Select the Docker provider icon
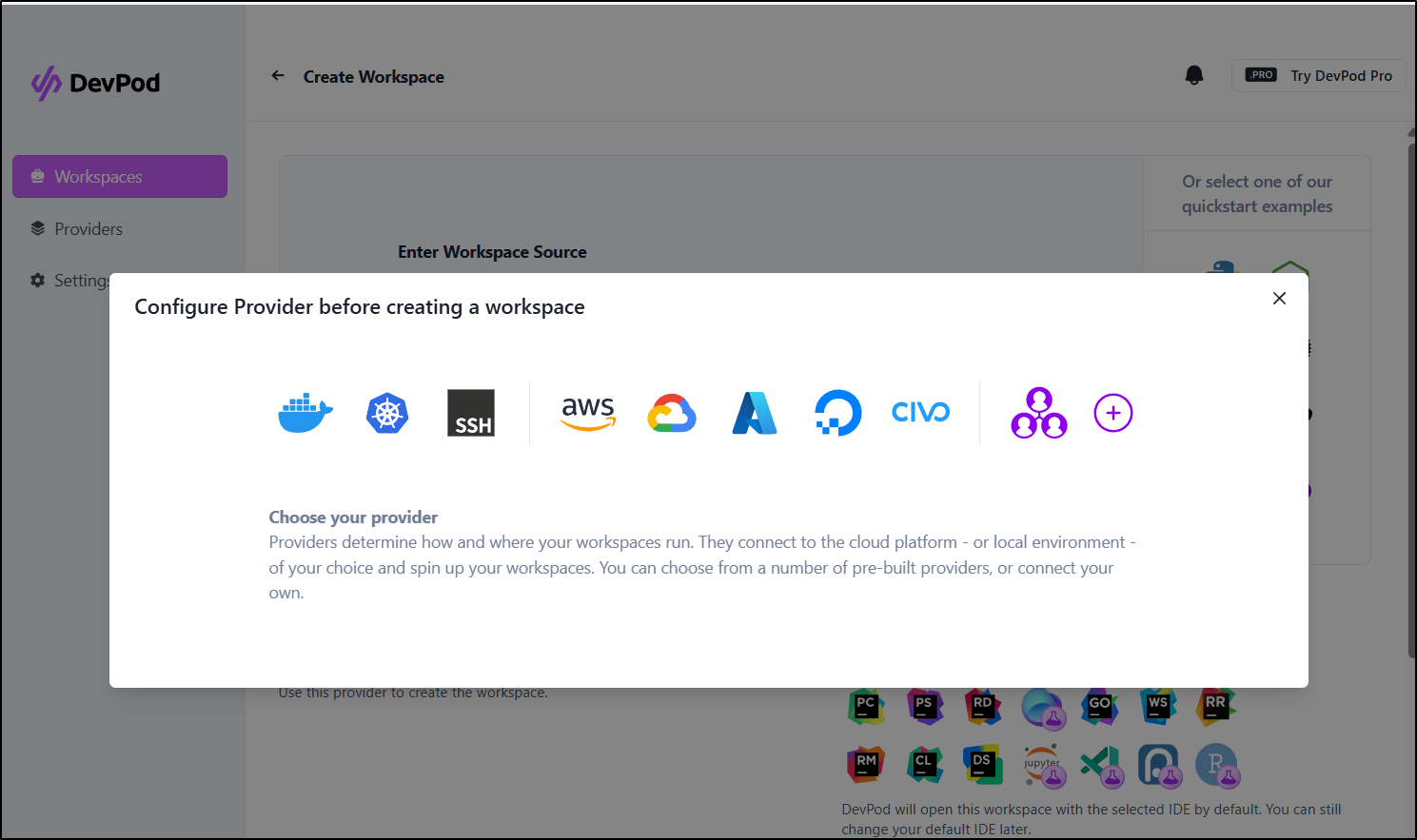This screenshot has width=1417, height=840. [305, 413]
